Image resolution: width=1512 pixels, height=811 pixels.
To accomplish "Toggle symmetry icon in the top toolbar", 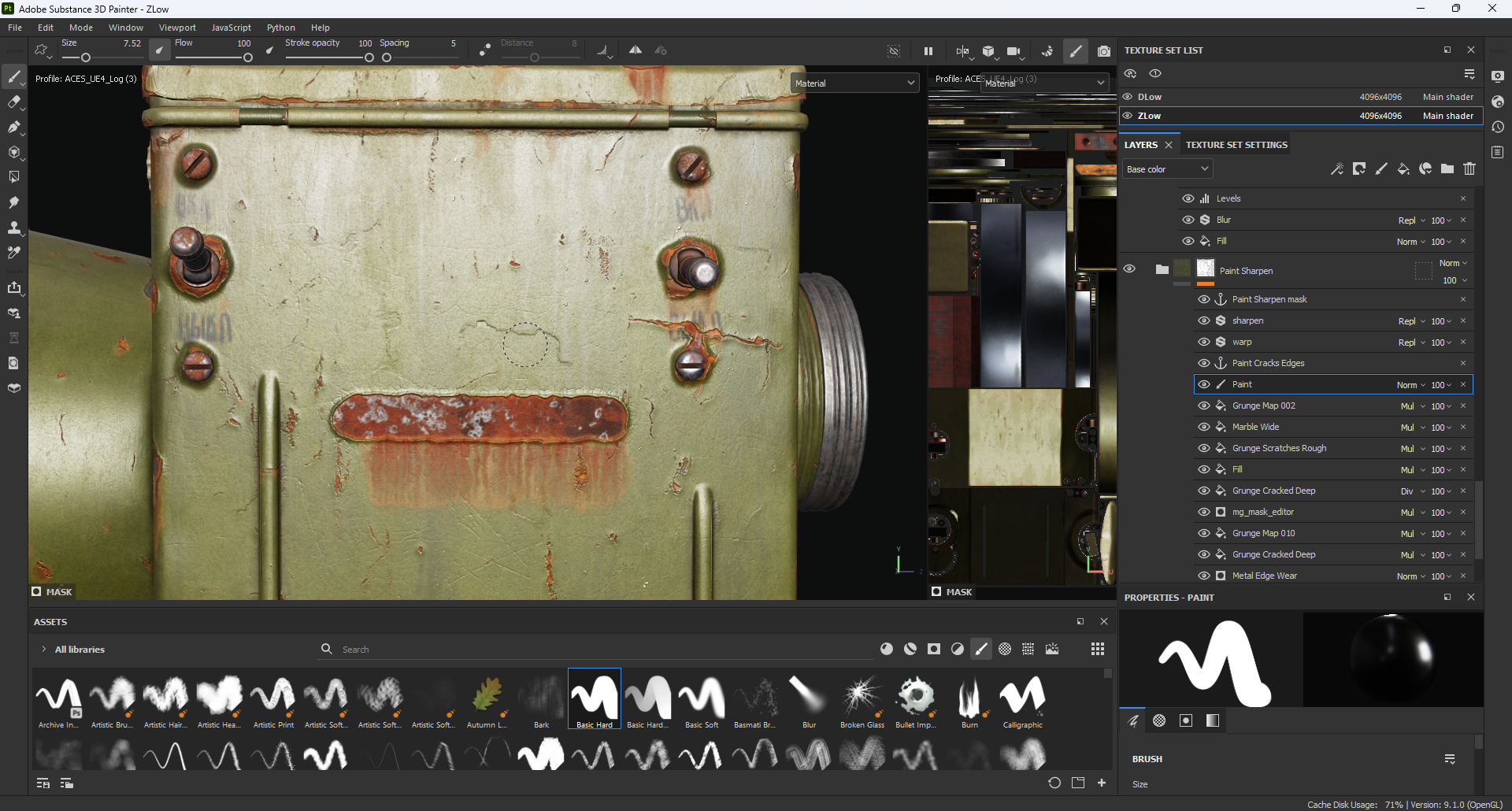I will tap(635, 50).
